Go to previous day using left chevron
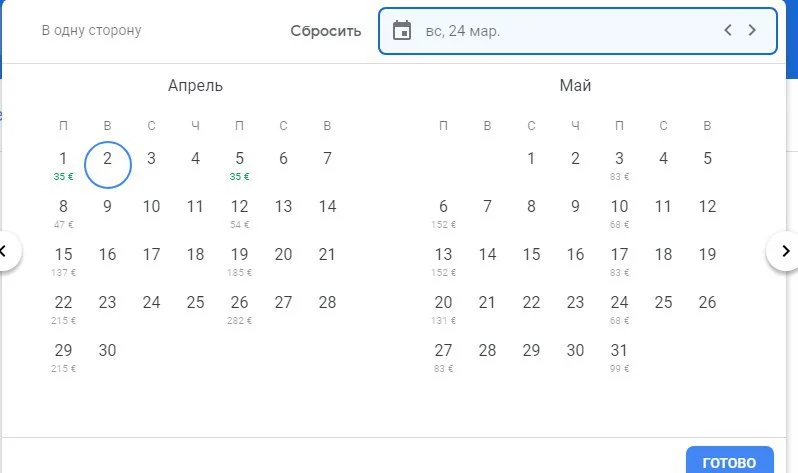Viewport: 798px width, 473px height. tap(729, 30)
